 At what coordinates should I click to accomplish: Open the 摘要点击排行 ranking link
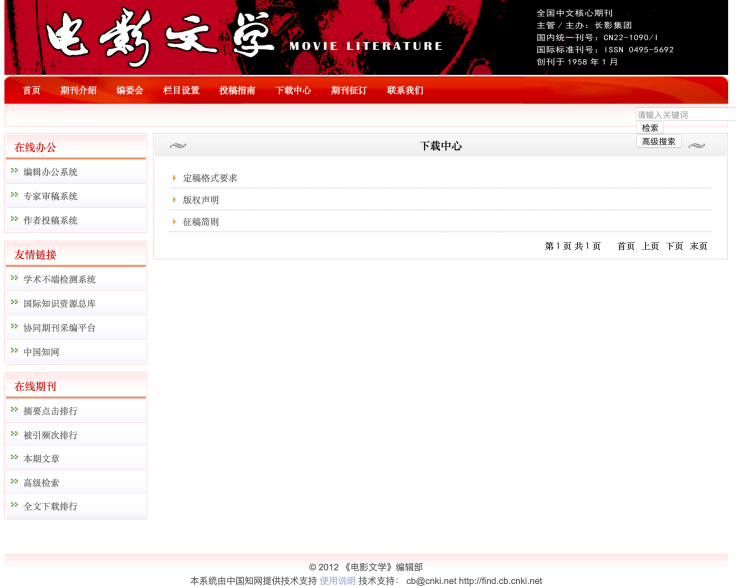pos(50,411)
